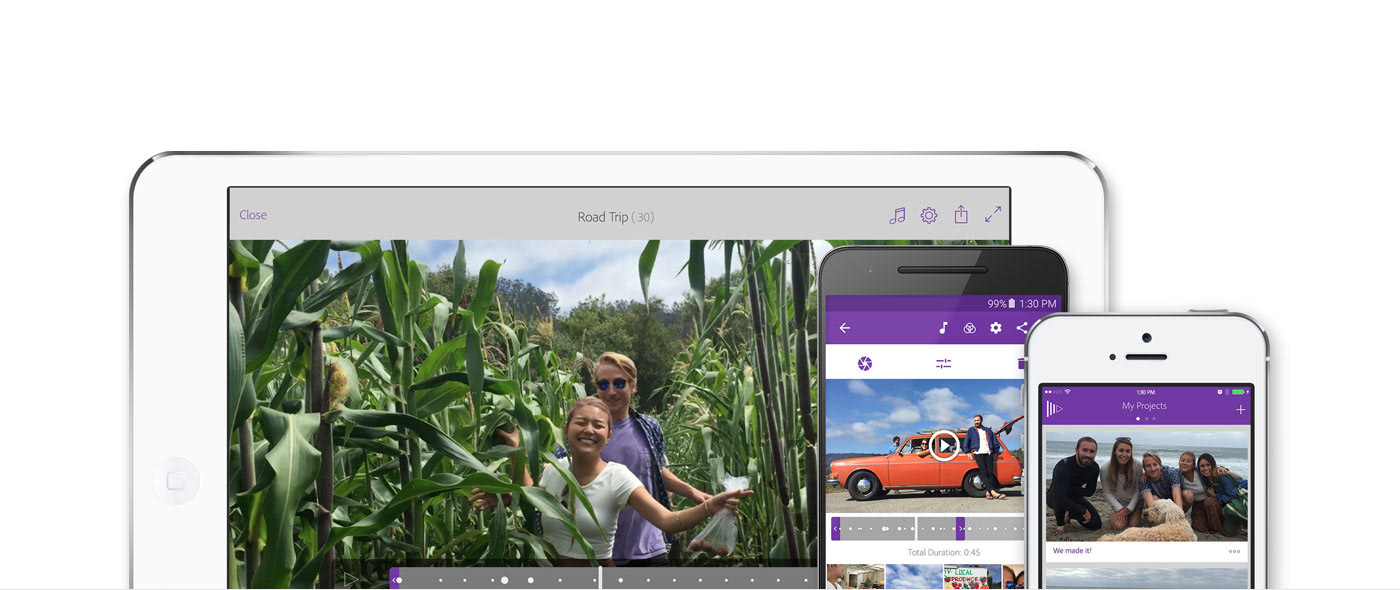
Task: Tap the green battery icon on the iPhone
Action: 1240,391
